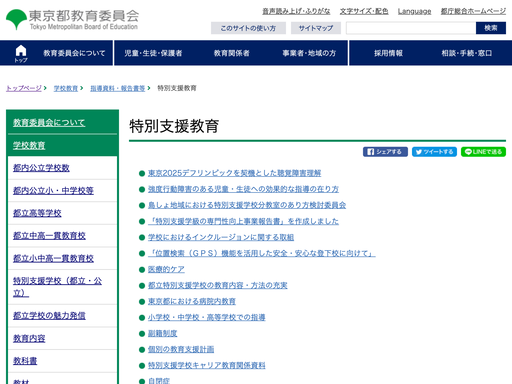The width and height of the screenshot is (512, 384).
Task: Open 相談・手続・窓口 nav menu
Action: click(467, 53)
